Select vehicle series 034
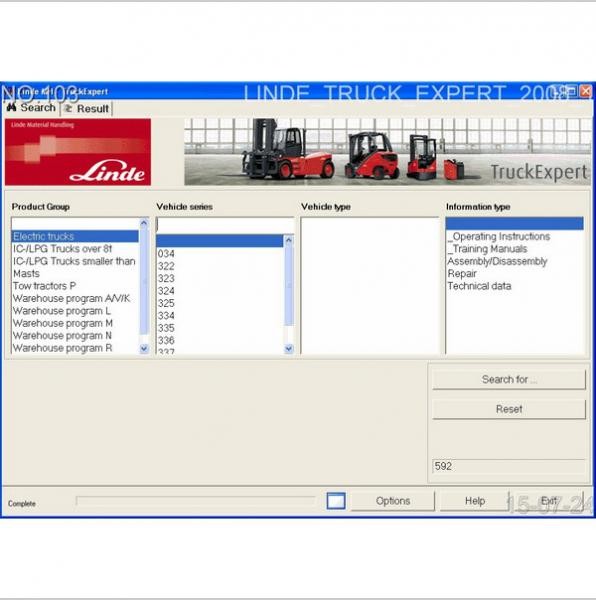 [220, 254]
